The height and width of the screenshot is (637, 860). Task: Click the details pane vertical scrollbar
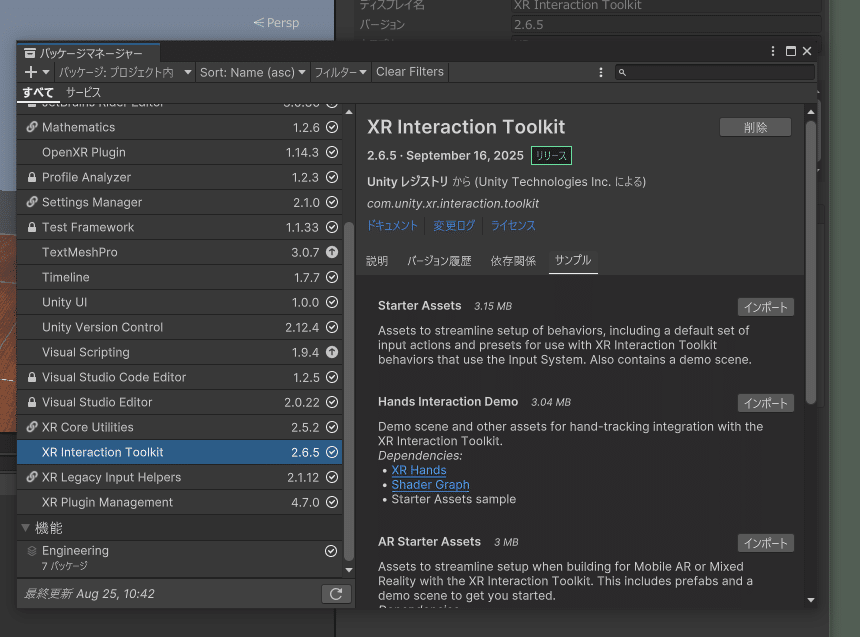811,262
